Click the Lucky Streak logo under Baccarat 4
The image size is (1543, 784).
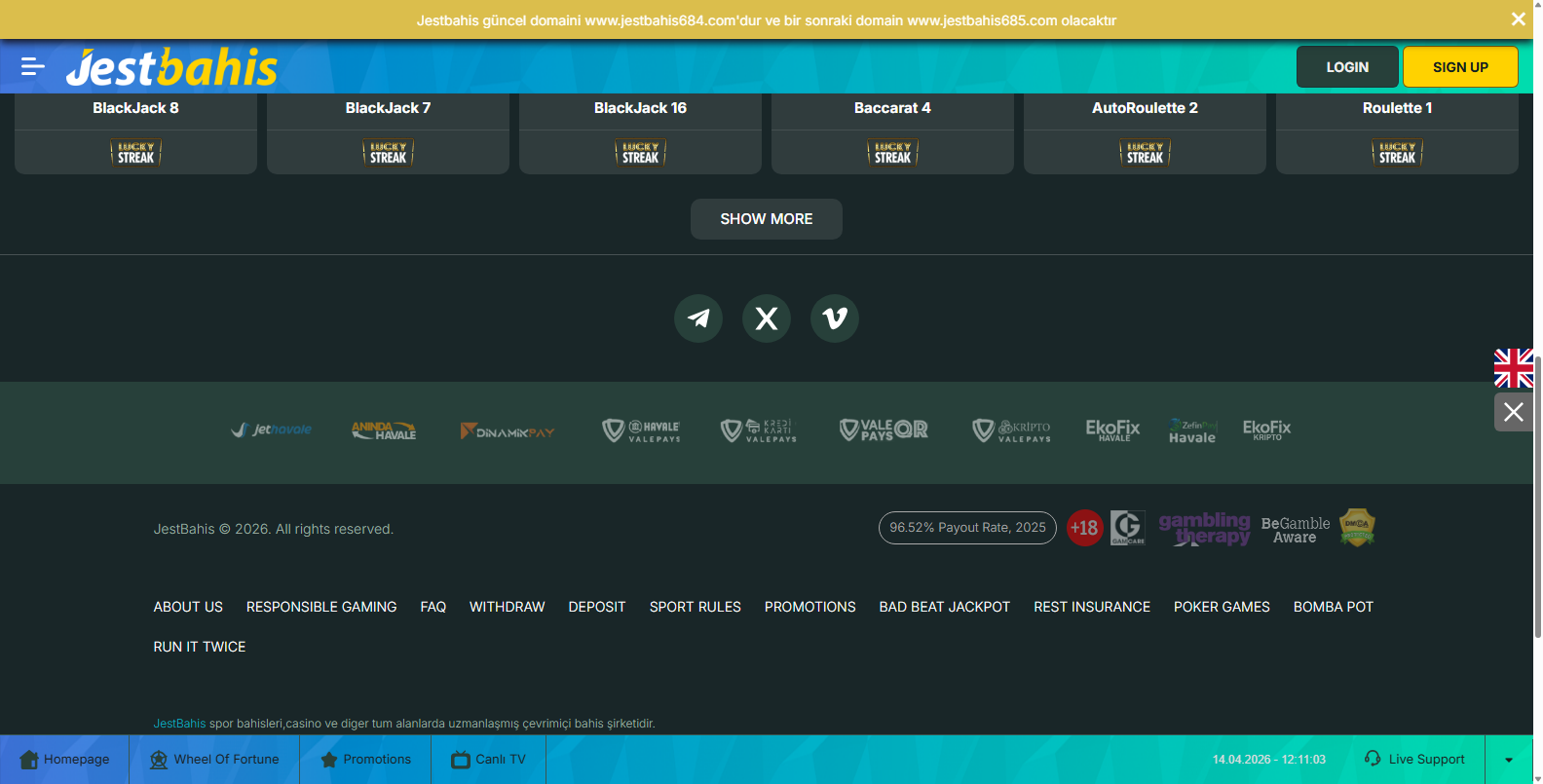coord(892,153)
